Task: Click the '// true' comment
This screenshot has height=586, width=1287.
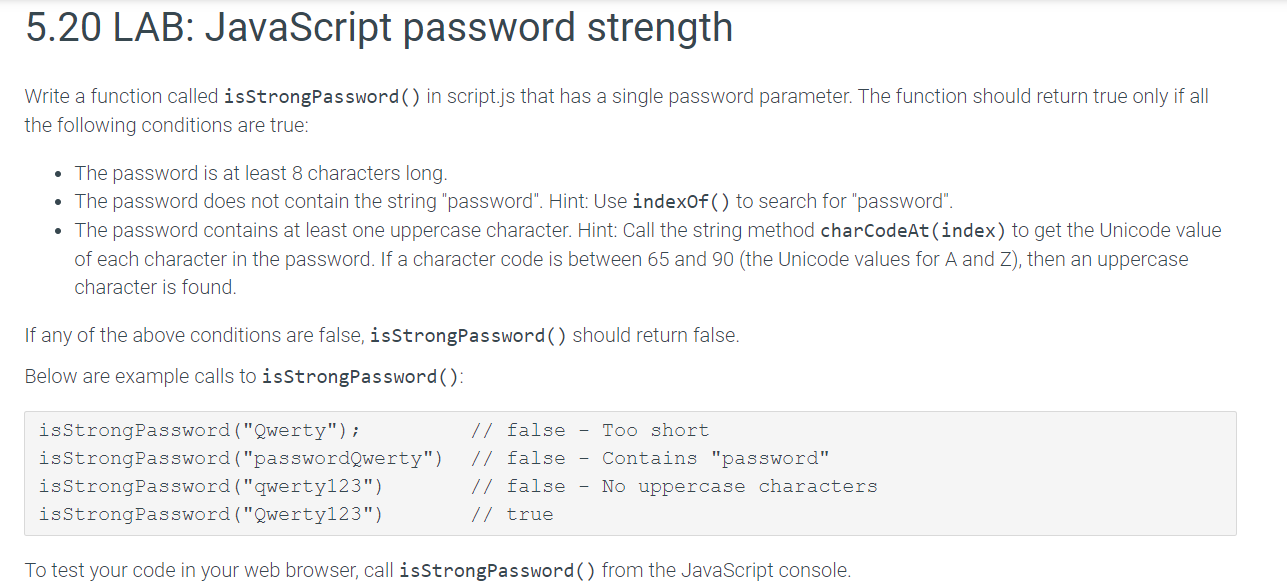Action: coord(512,514)
